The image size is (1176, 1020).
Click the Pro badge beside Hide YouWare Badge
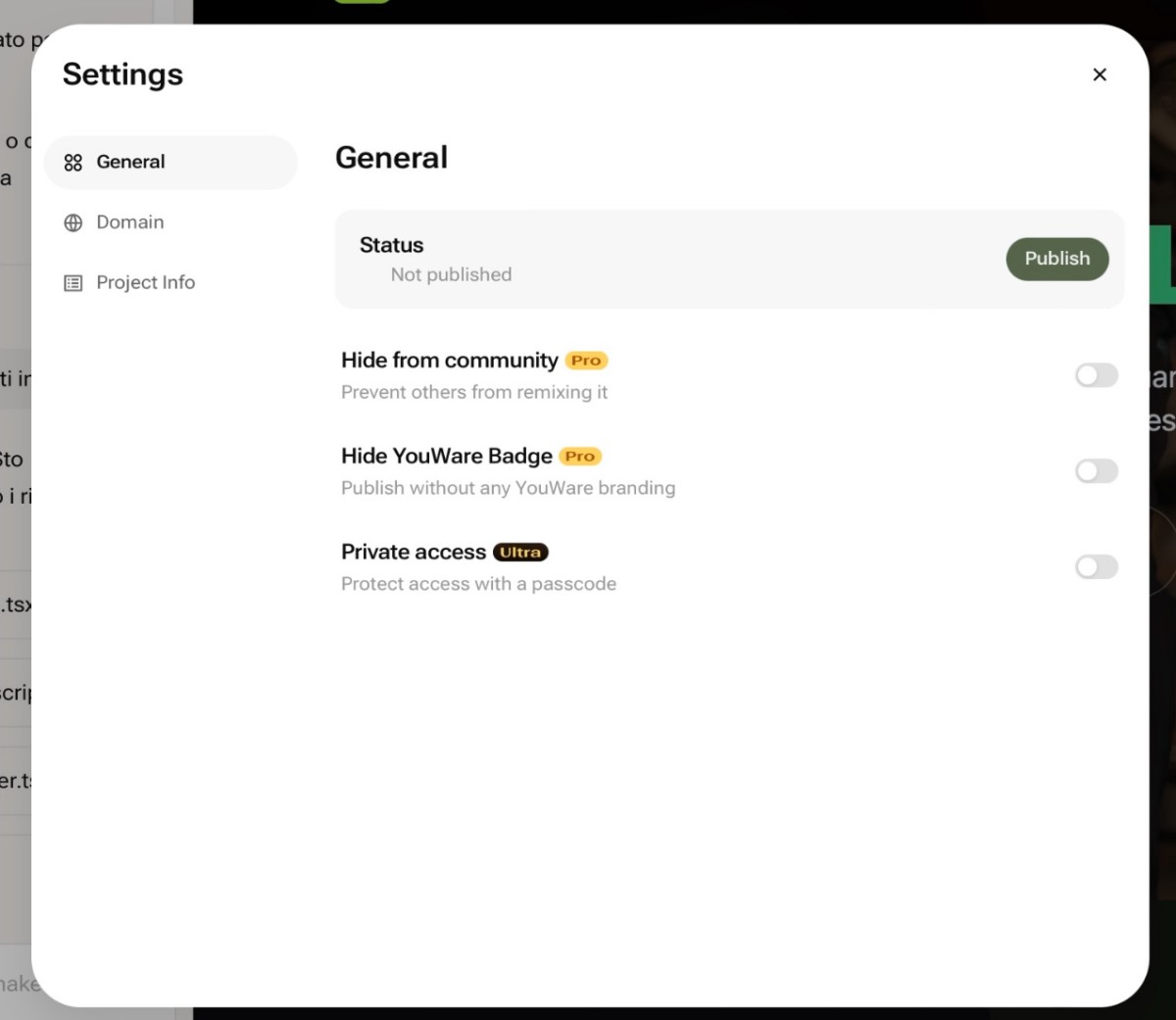(x=580, y=457)
